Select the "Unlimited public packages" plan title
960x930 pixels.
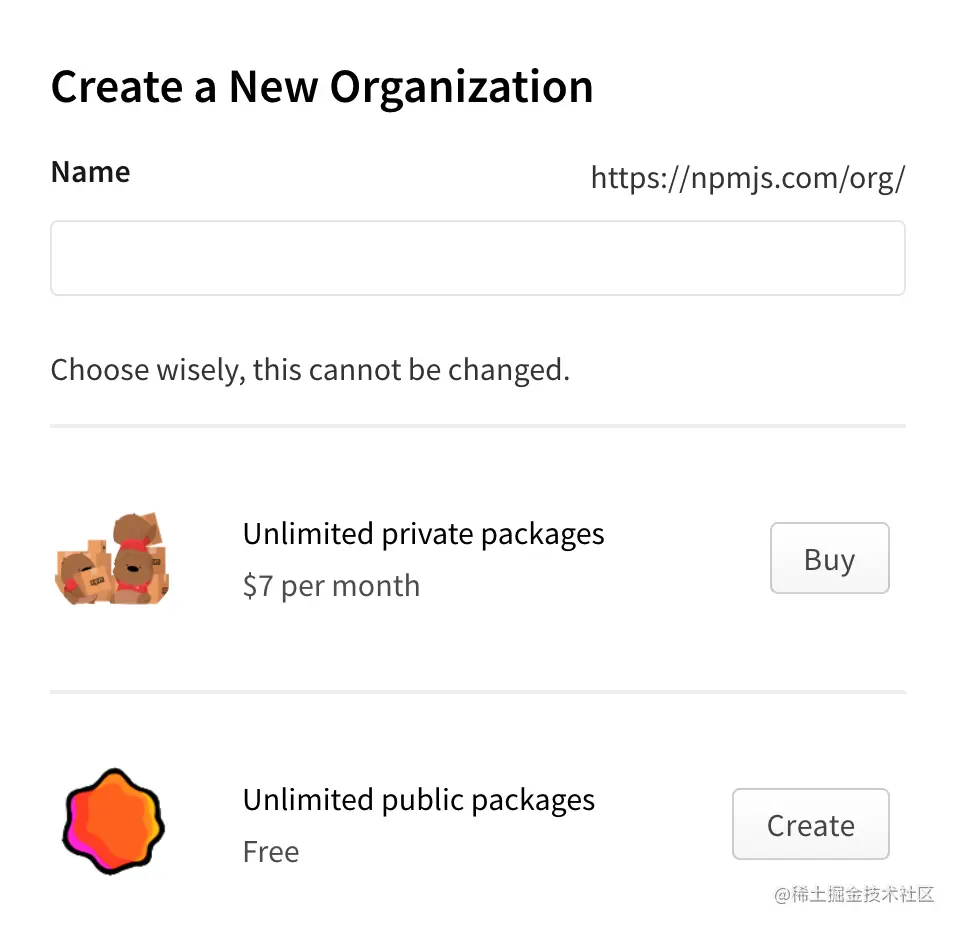418,800
